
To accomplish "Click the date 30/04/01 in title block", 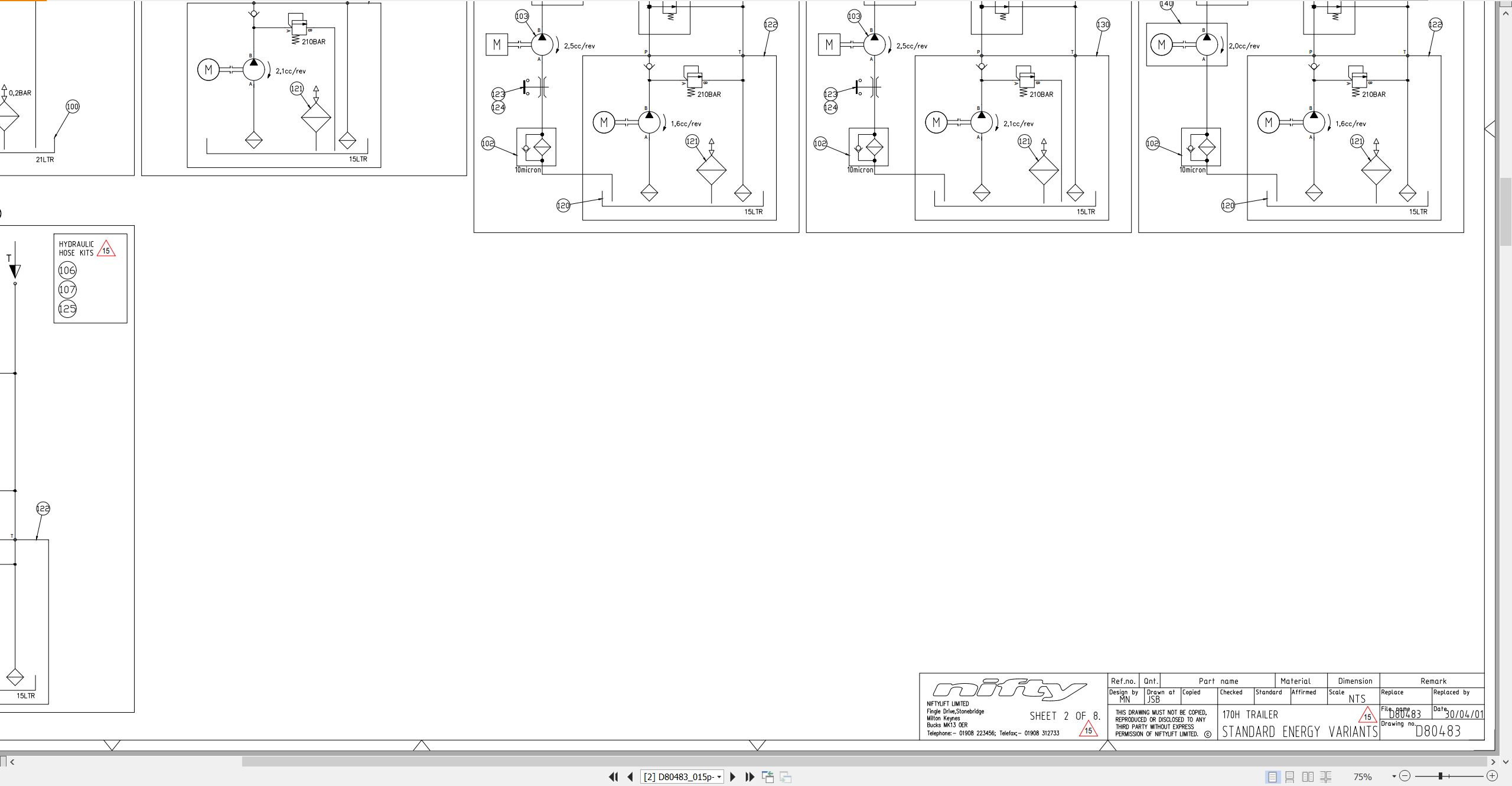I will click(1464, 714).
